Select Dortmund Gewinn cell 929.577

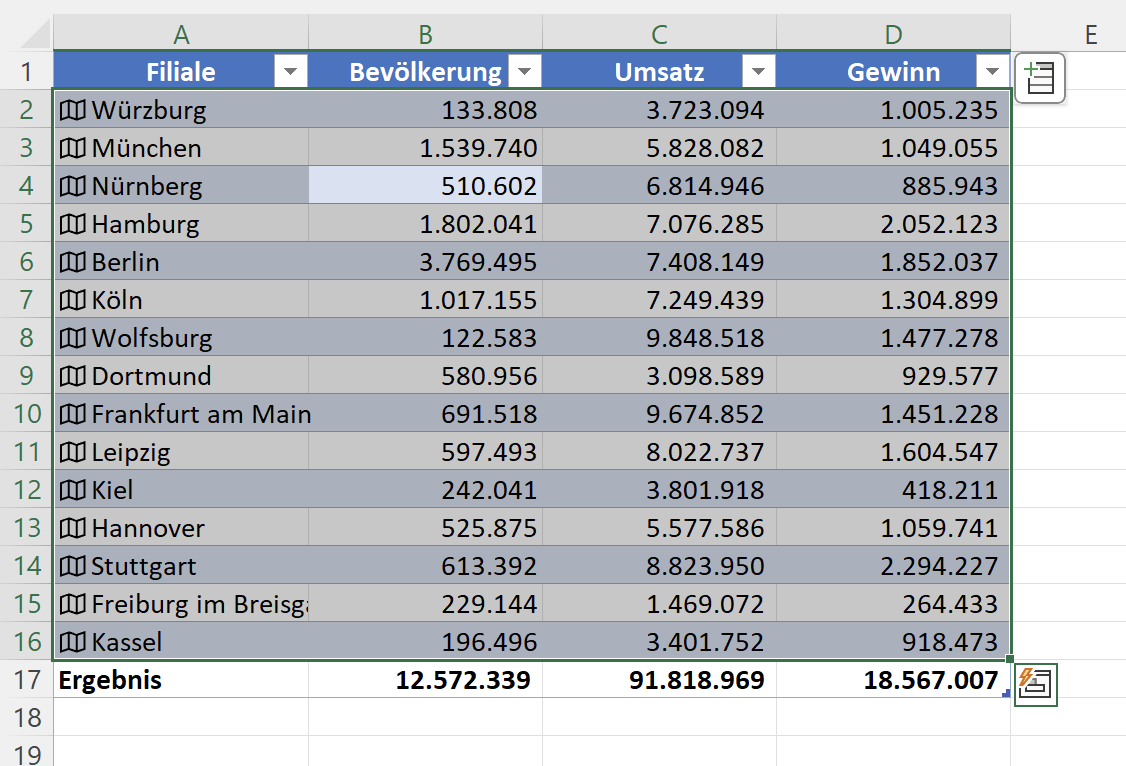click(x=893, y=375)
